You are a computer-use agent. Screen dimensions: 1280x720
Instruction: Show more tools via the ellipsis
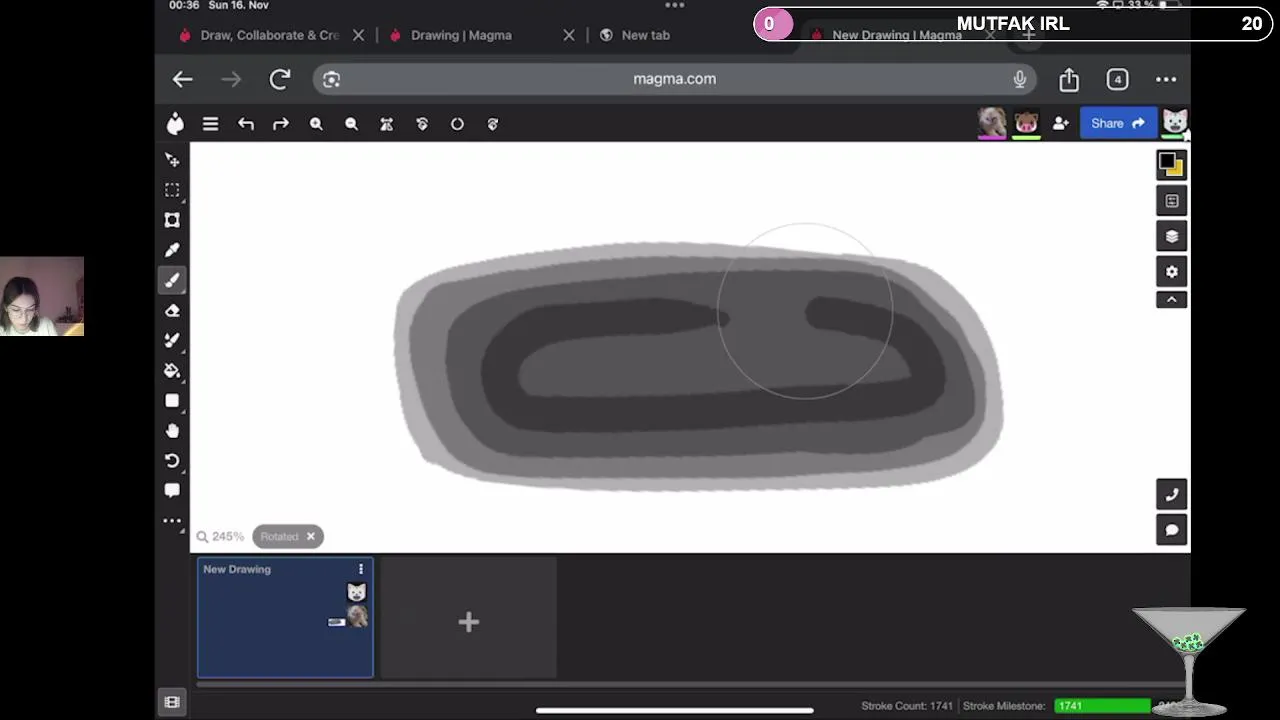172,520
